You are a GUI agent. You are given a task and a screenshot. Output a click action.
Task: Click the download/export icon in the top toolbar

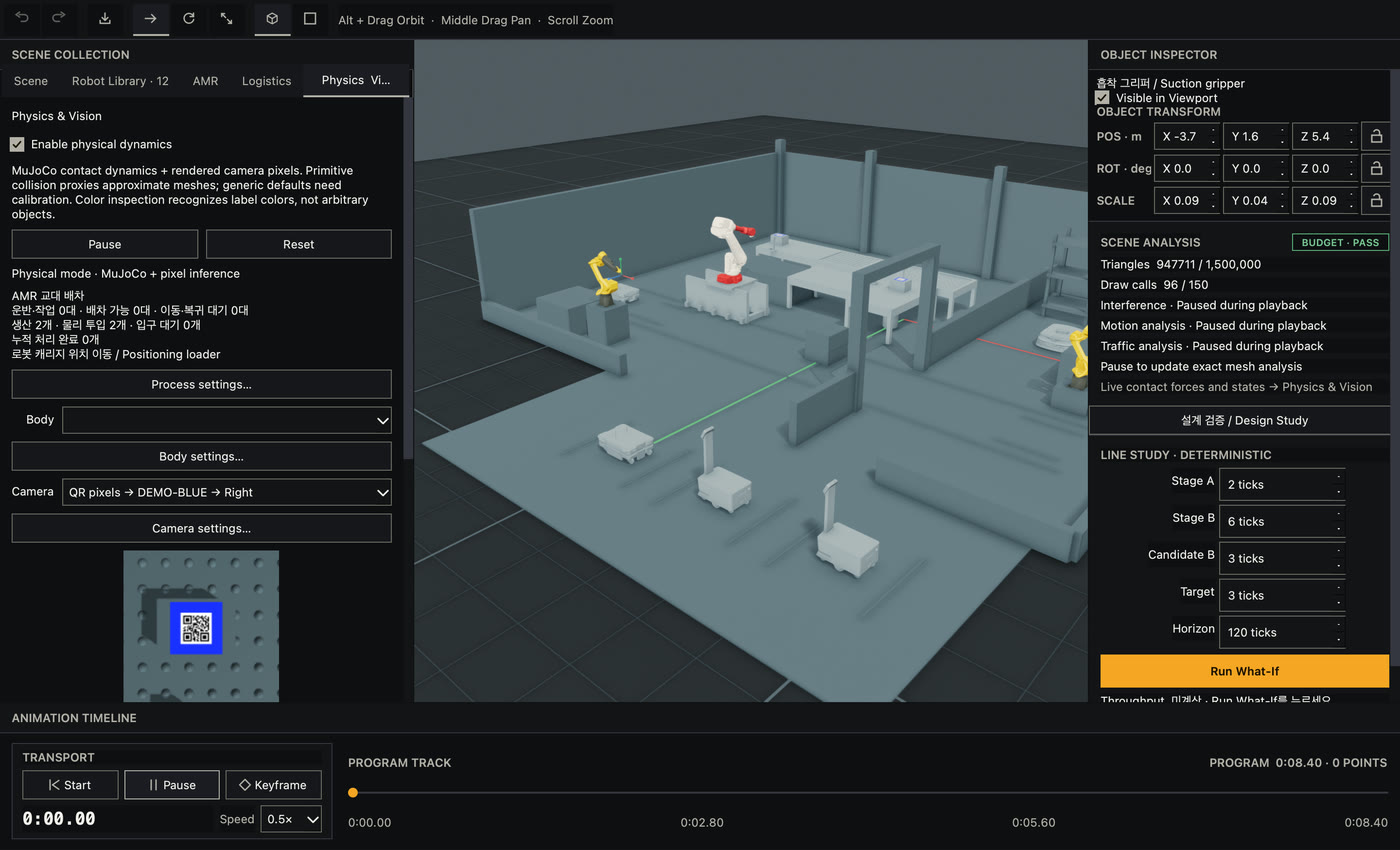(x=105, y=18)
